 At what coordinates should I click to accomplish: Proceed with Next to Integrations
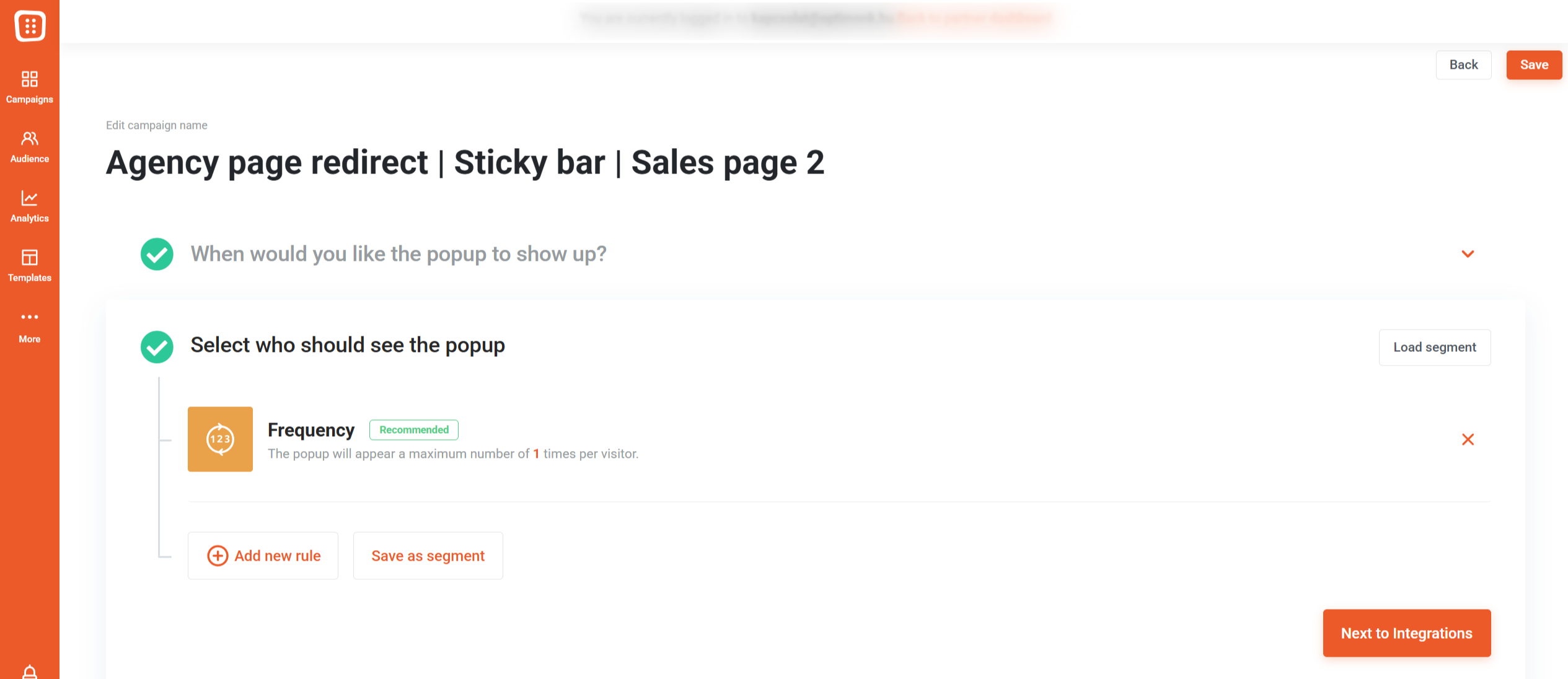click(1407, 633)
